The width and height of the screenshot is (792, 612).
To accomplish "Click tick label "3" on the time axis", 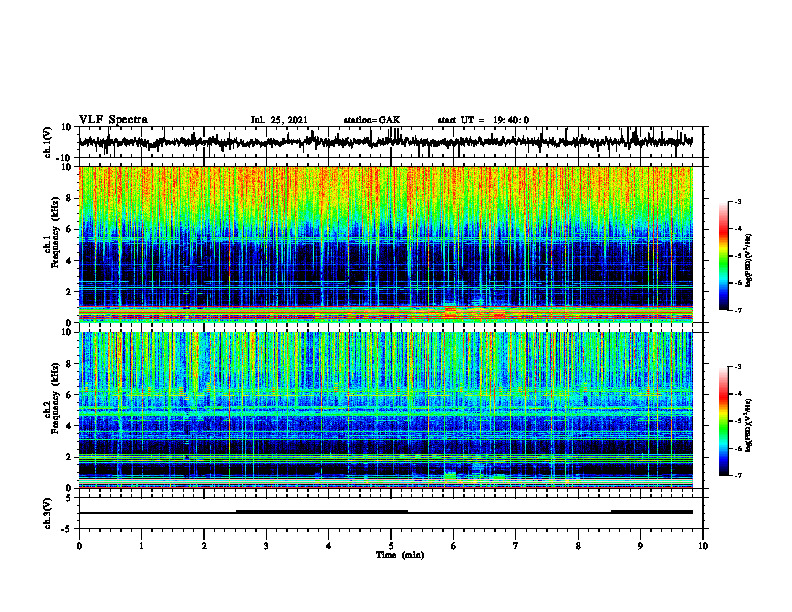I will click(266, 546).
